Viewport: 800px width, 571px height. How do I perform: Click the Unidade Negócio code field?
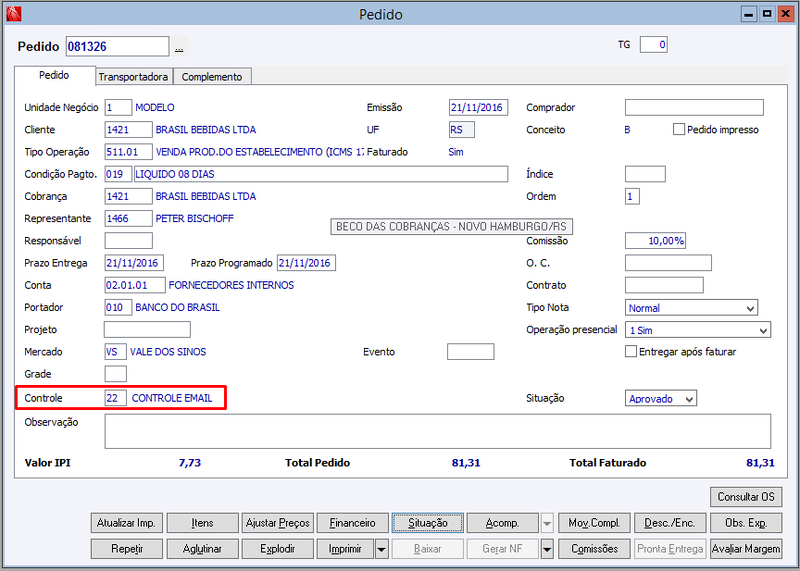[118, 108]
